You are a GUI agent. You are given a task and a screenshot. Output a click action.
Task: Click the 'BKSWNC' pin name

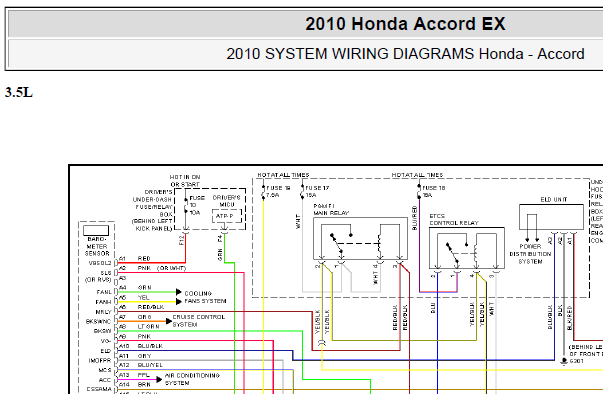click(x=98, y=322)
